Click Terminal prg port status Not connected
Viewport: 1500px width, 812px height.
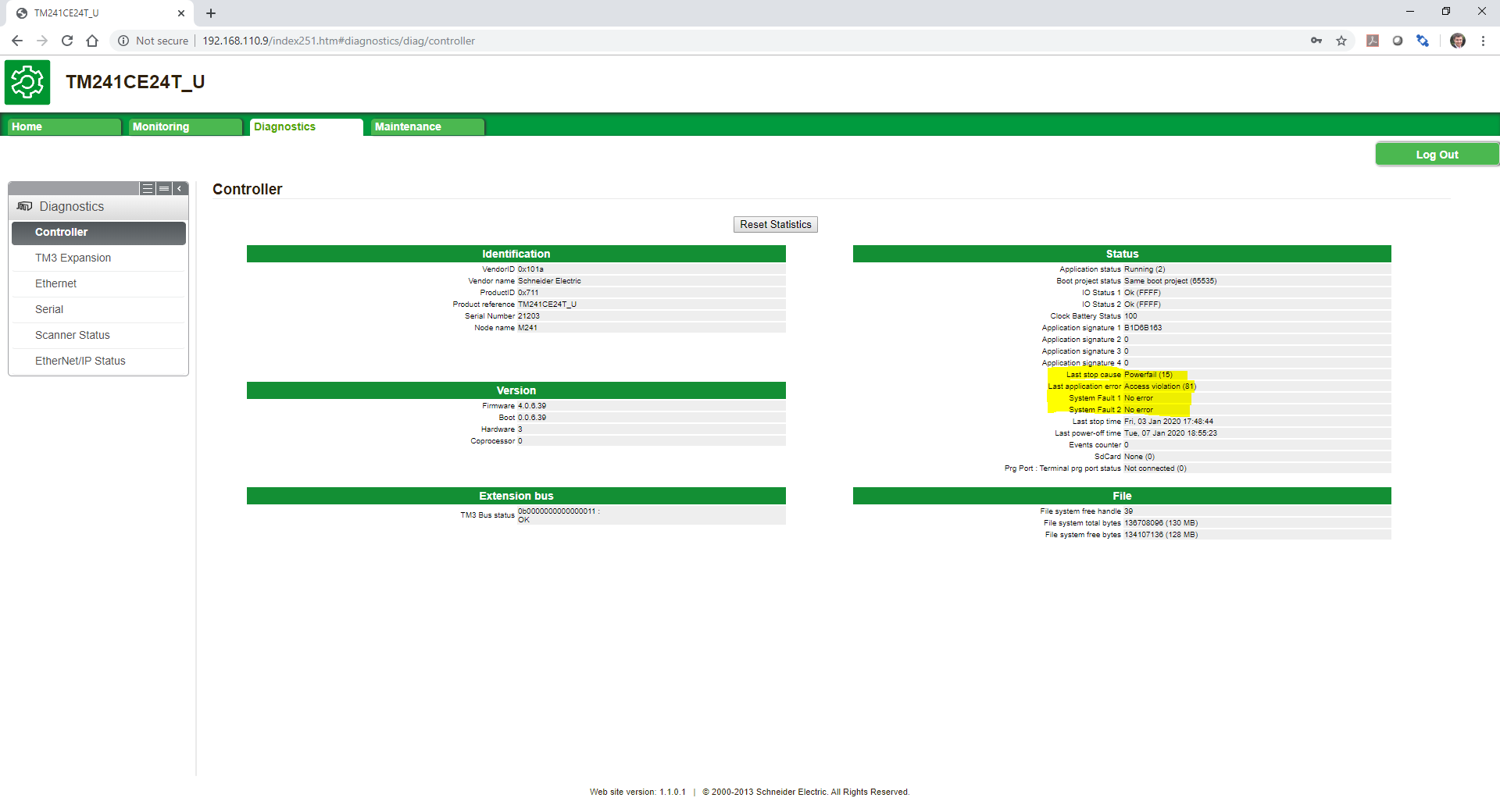point(1155,468)
